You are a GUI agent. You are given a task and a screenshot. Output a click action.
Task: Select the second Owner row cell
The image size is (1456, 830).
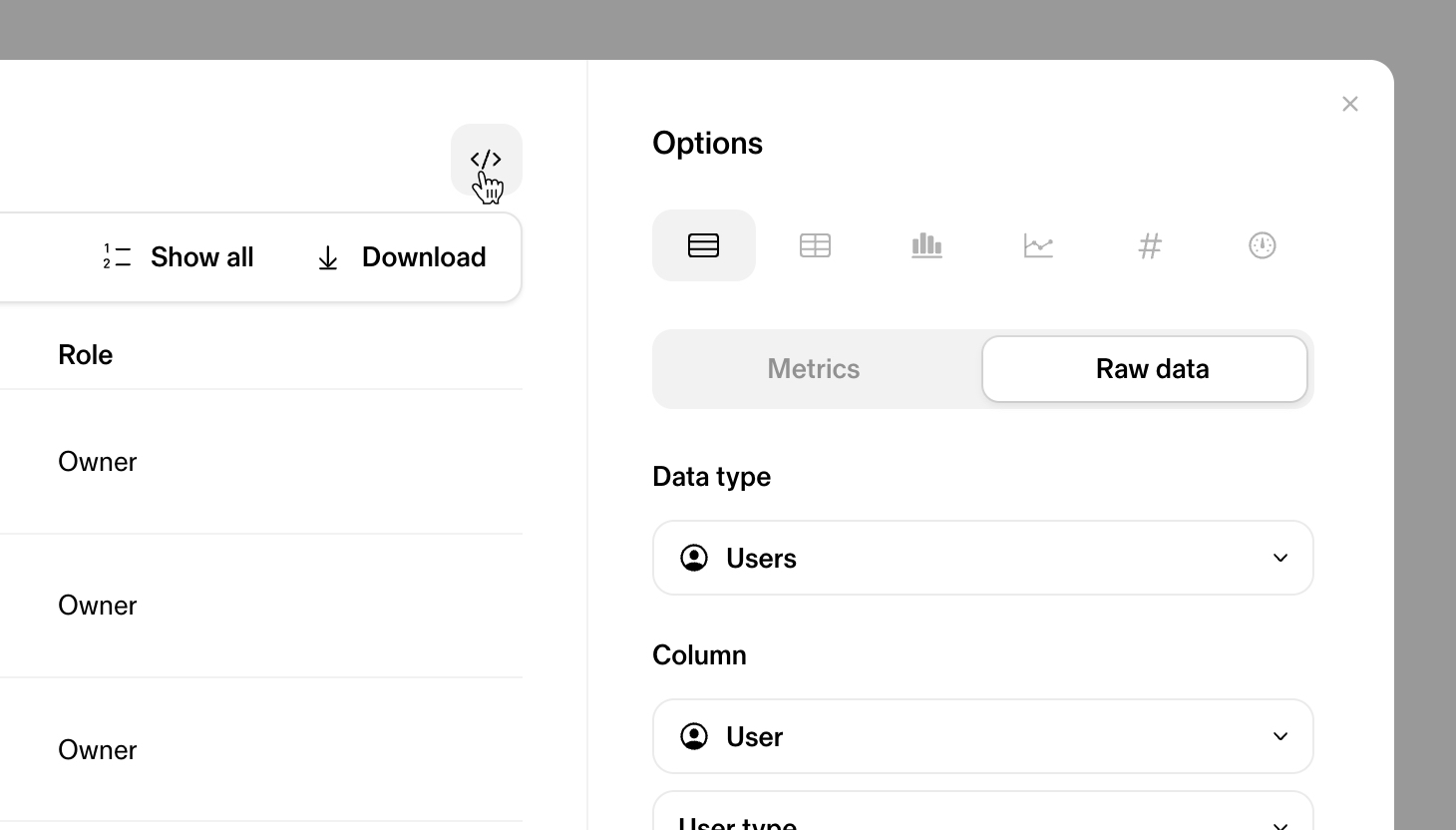coord(98,606)
